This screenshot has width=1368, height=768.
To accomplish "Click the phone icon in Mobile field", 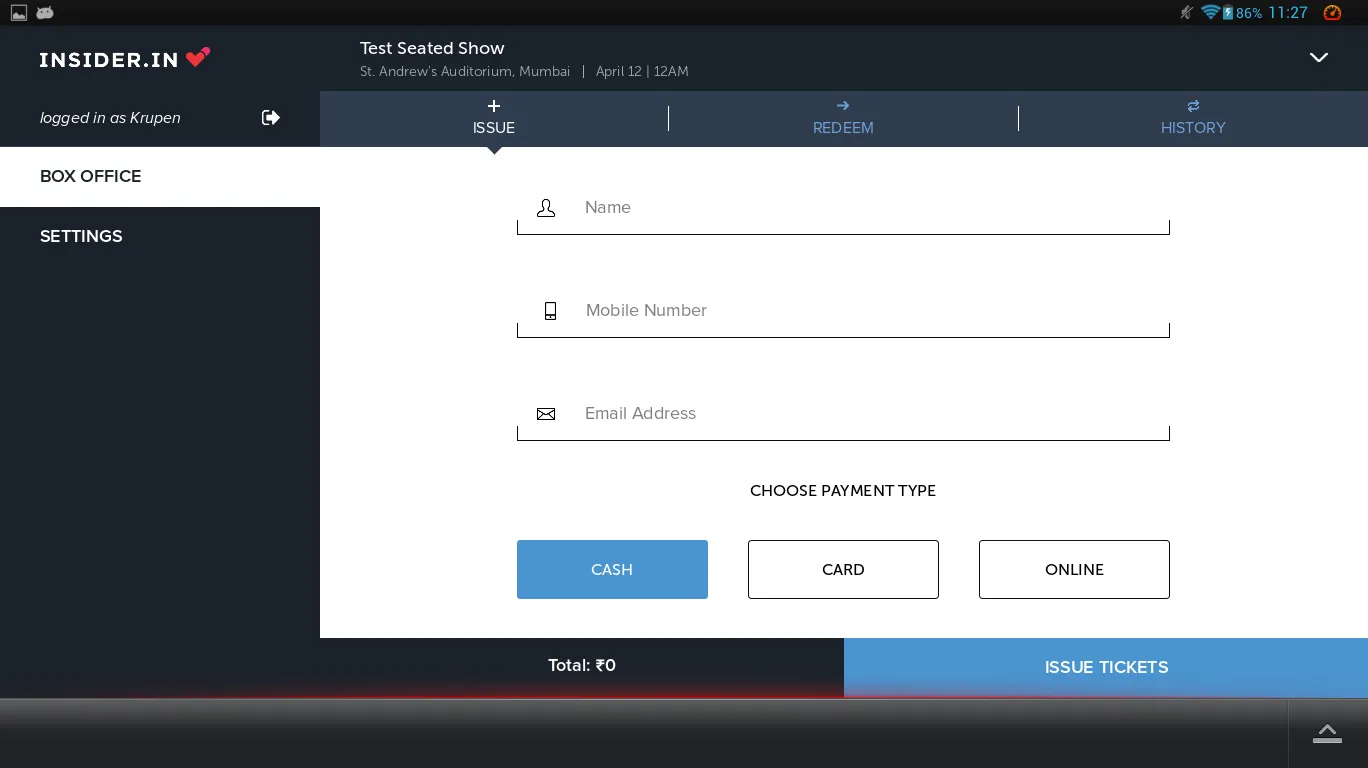I will (550, 311).
